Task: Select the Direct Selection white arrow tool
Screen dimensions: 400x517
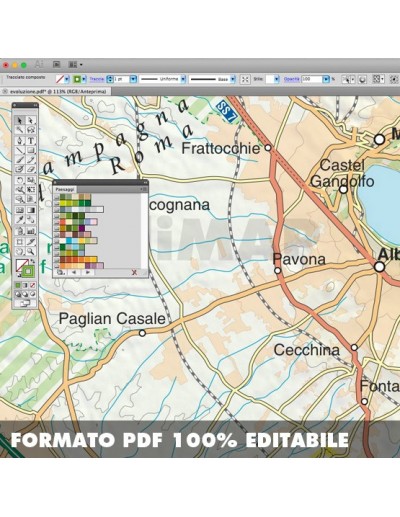Action: click(31, 120)
